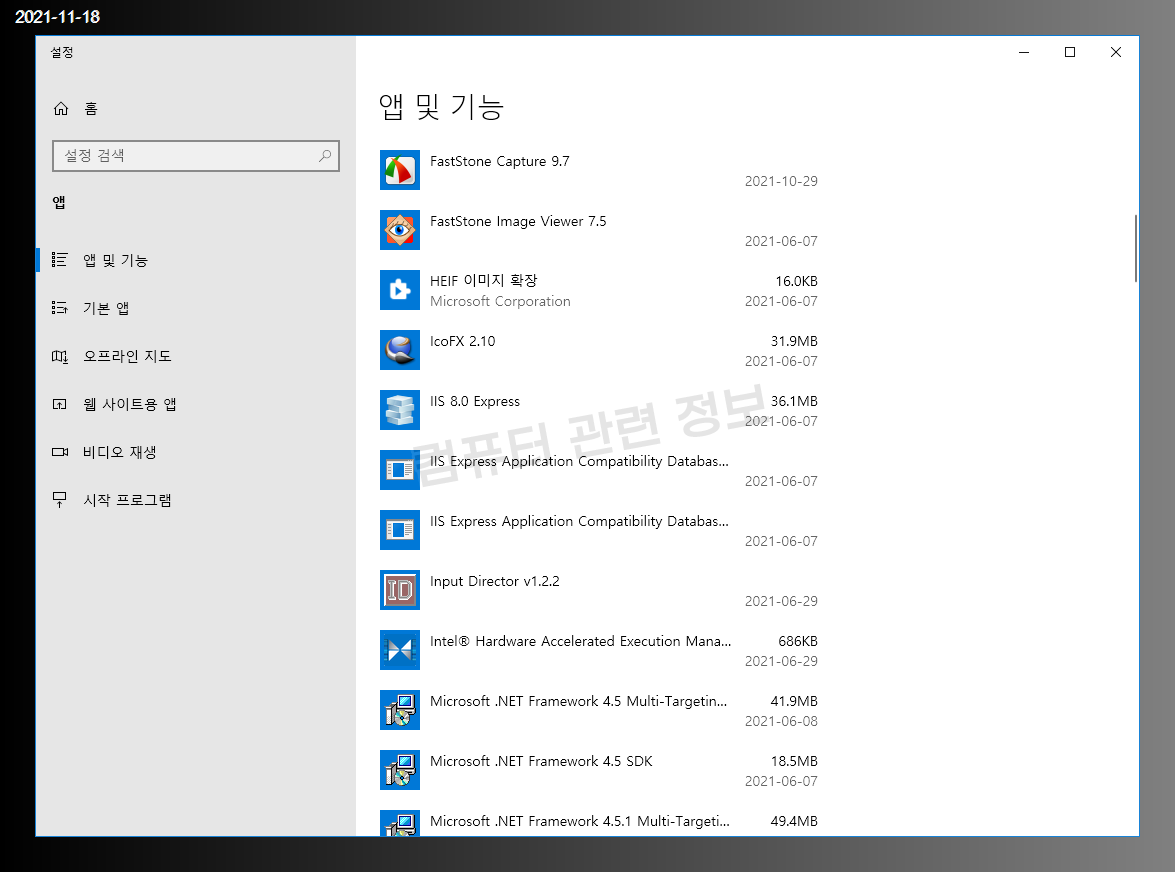Click the Intel Hardware Accelerated Execution Manager icon

point(399,650)
